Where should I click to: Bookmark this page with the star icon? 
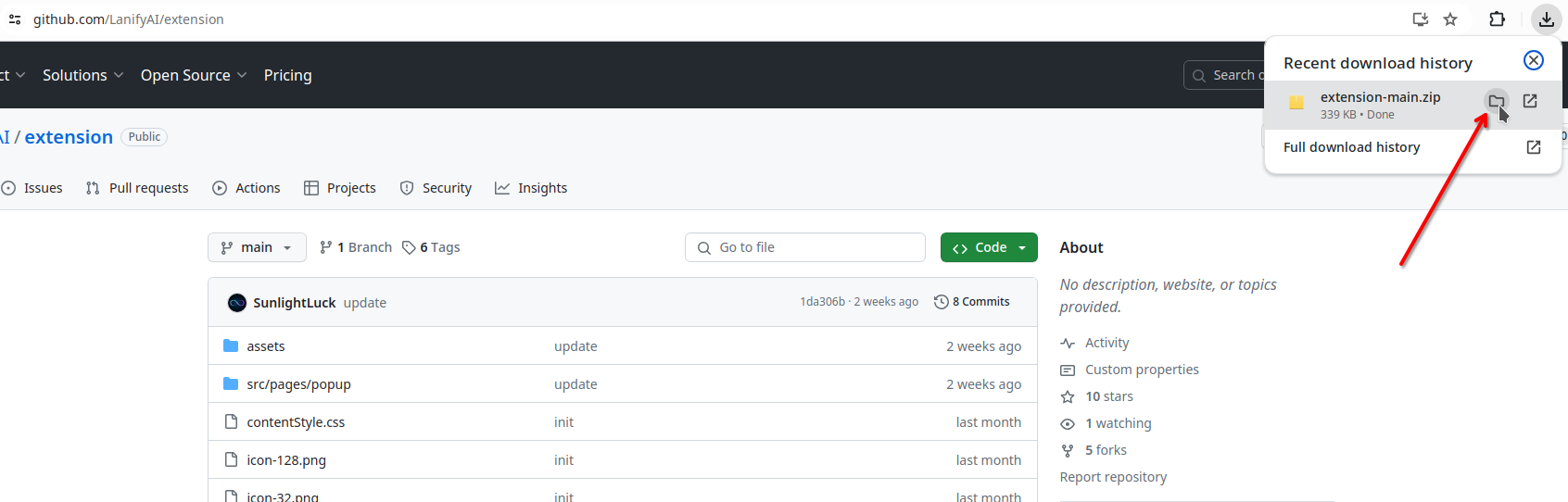click(x=1450, y=19)
